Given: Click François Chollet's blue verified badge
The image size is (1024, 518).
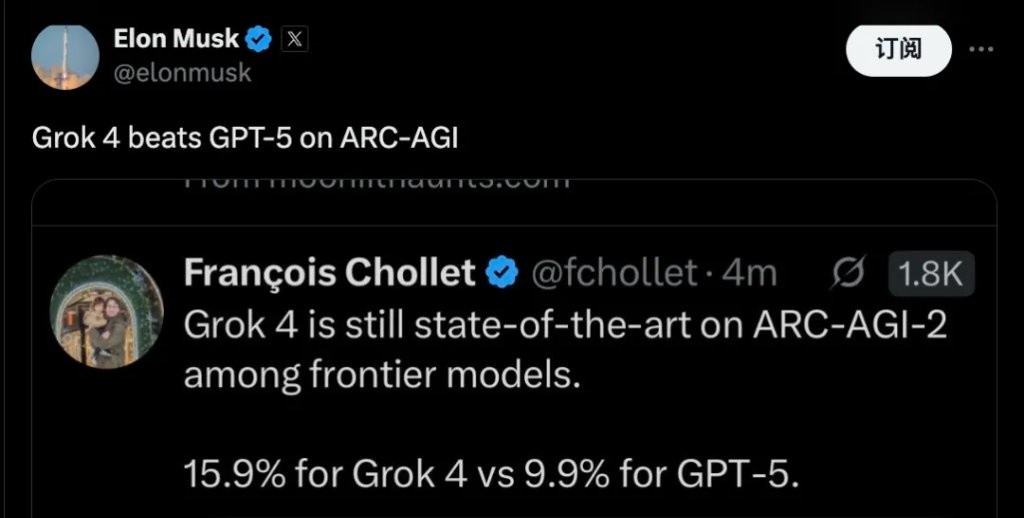Looking at the screenshot, I should click(x=501, y=272).
